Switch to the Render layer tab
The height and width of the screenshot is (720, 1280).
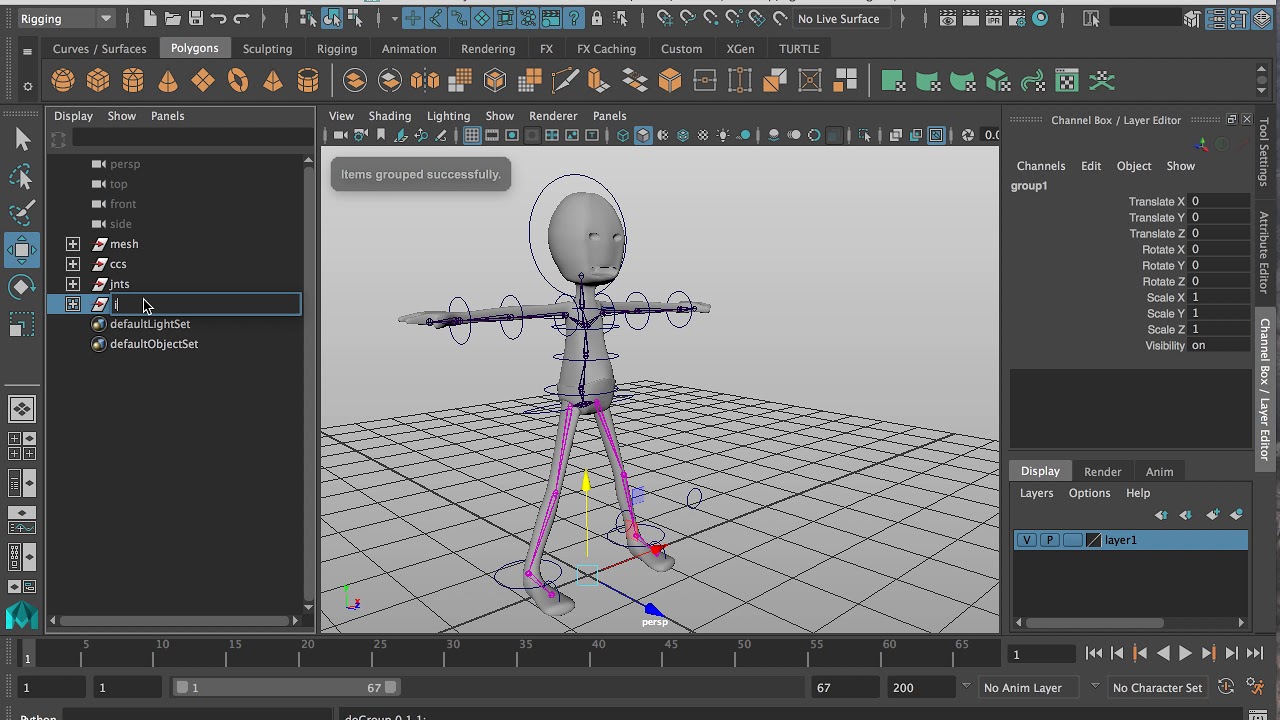pos(1102,471)
